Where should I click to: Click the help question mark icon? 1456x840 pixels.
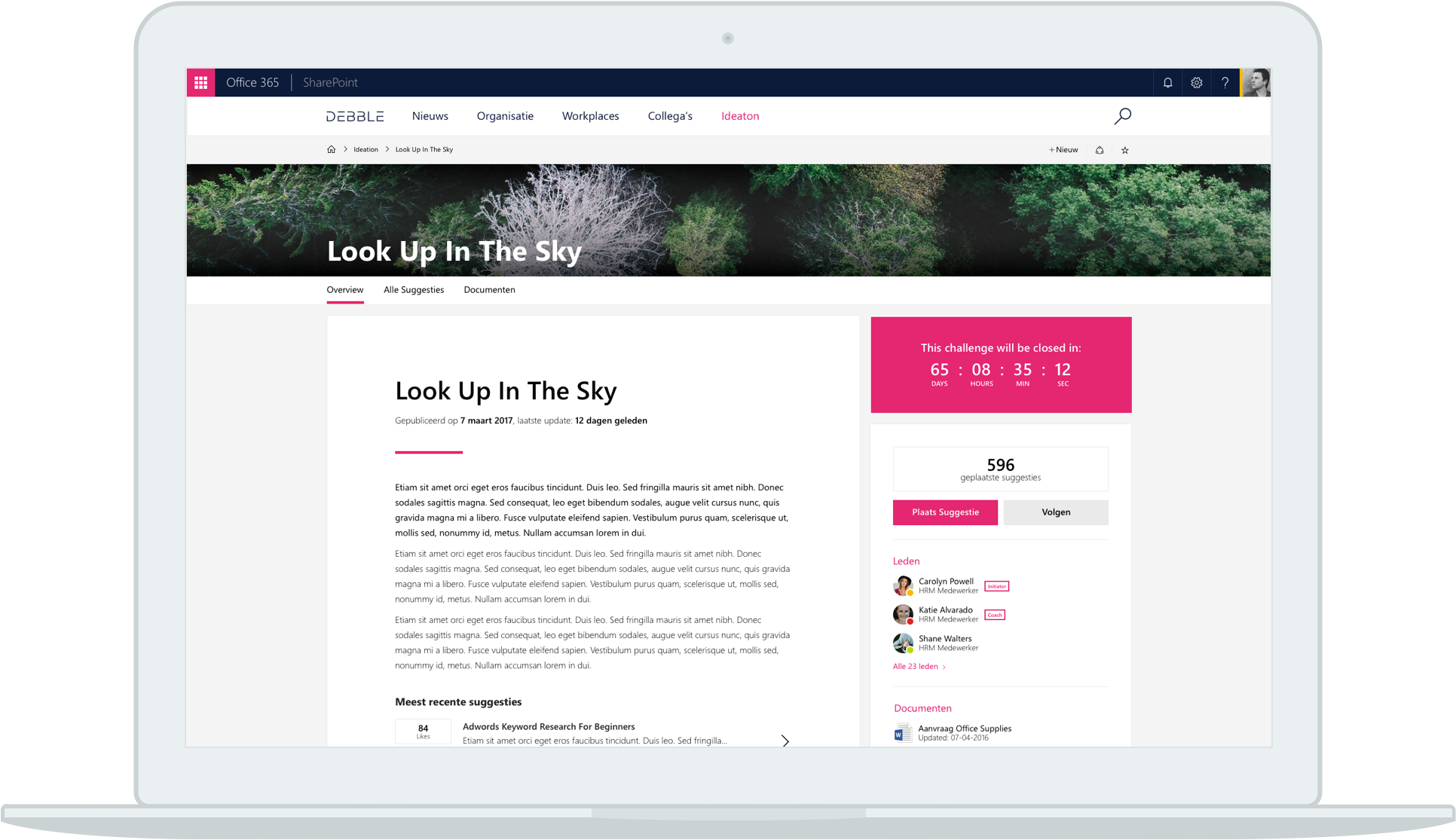1225,83
